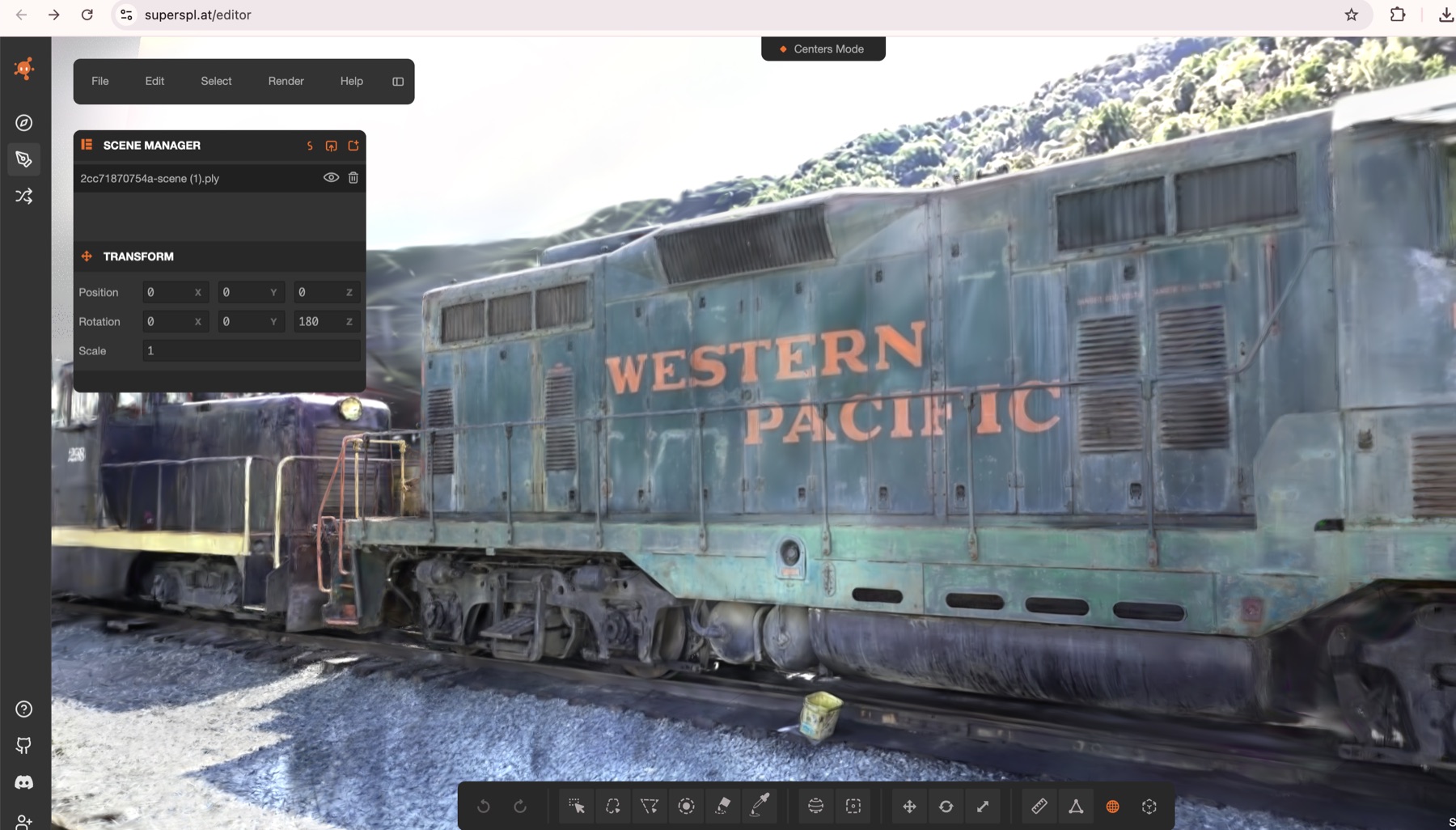
Task: Toggle the panel layout icon beside Help
Action: [398, 82]
